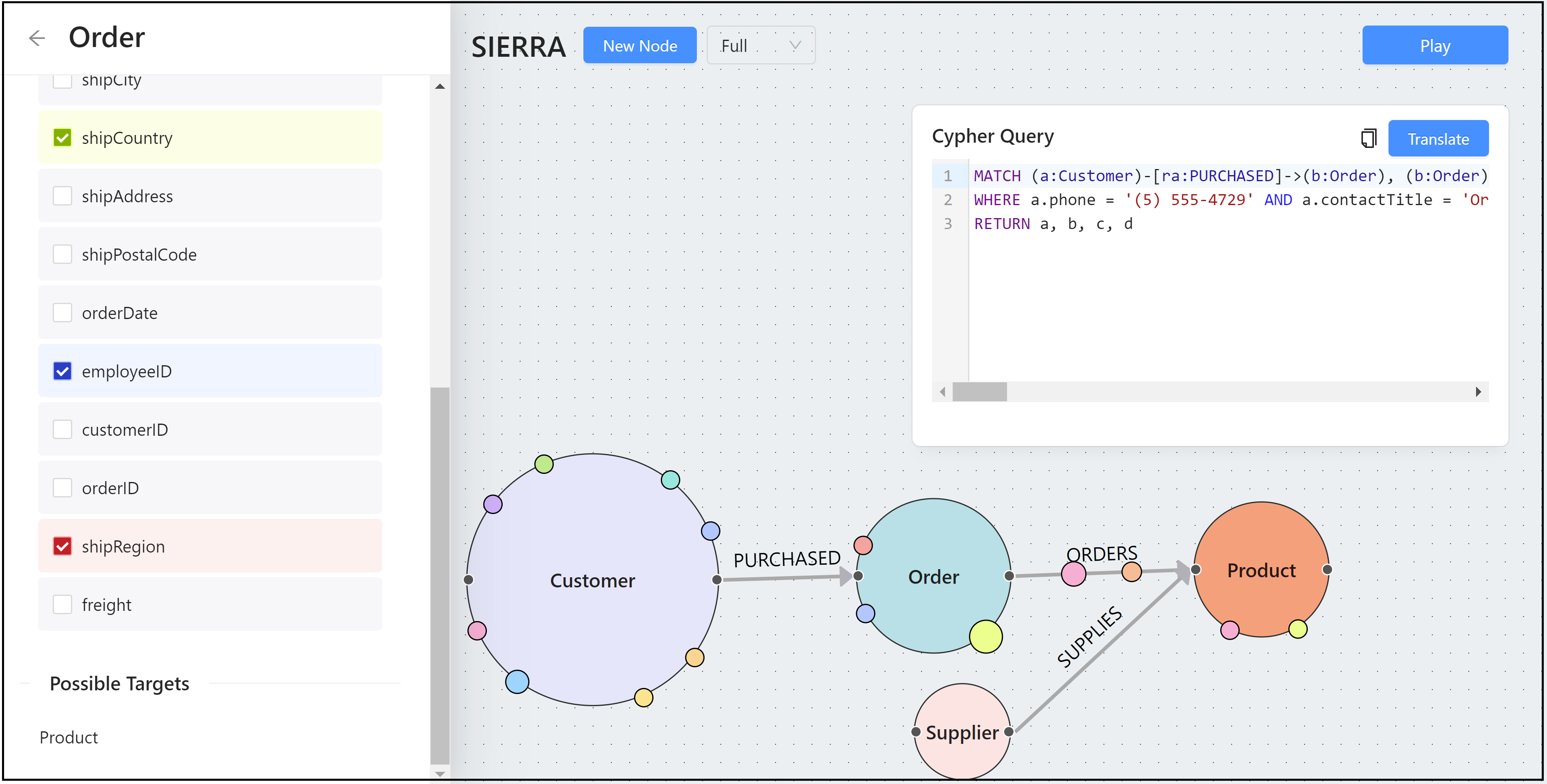Image resolution: width=1547 pixels, height=784 pixels.
Task: Click the right connector handle of Product
Action: coord(1327,569)
